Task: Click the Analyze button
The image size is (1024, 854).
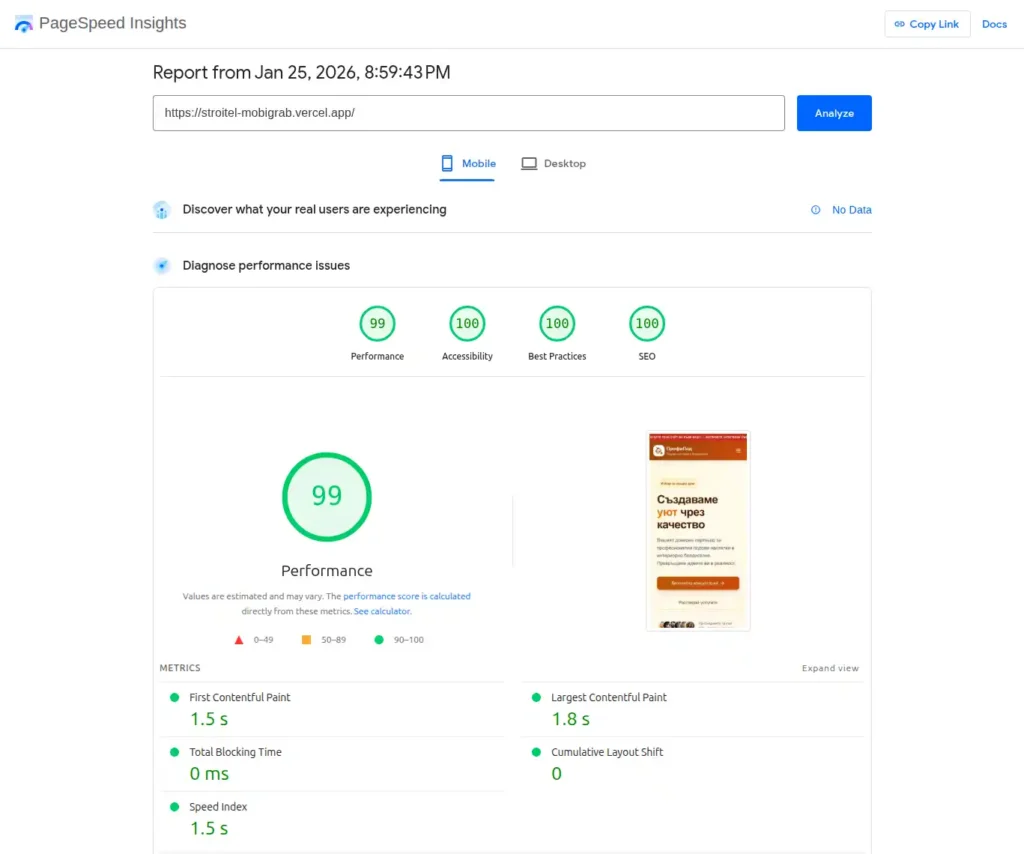Action: click(x=833, y=113)
